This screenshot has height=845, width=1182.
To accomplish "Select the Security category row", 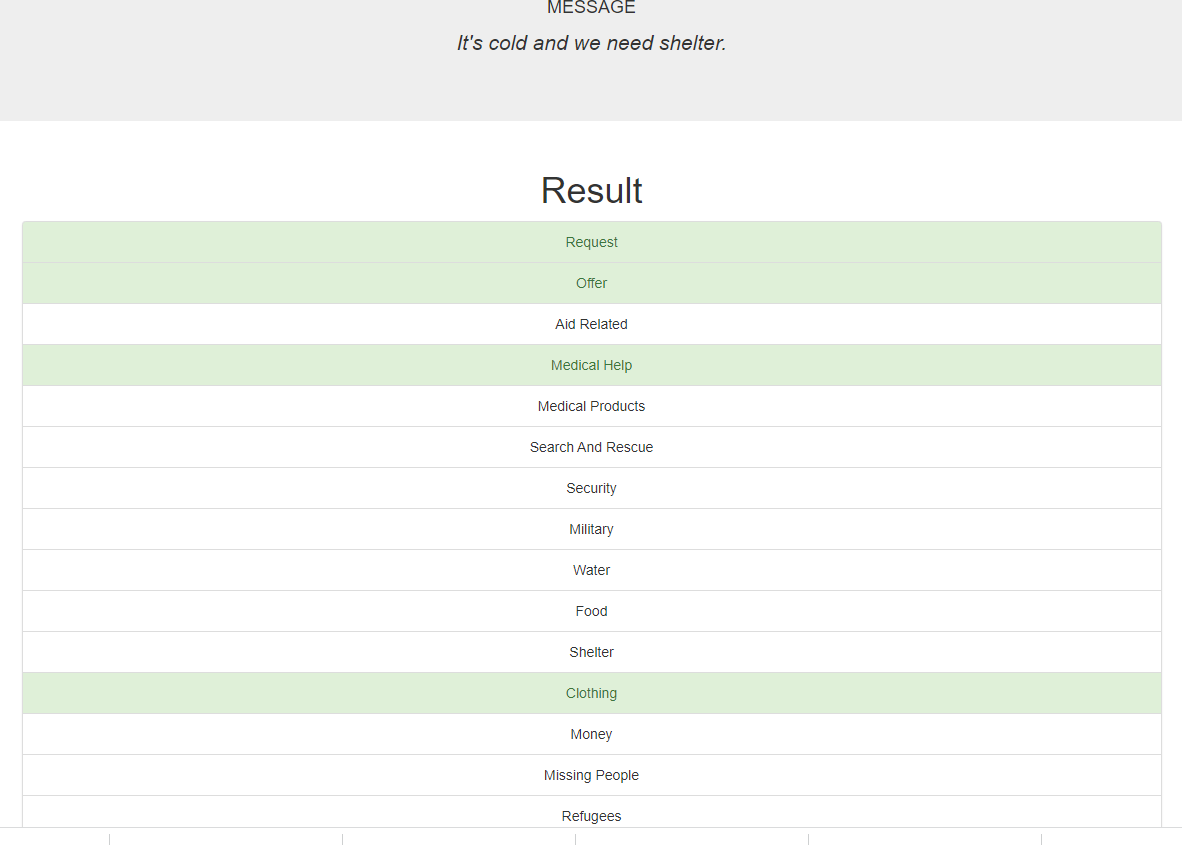I will tap(591, 488).
